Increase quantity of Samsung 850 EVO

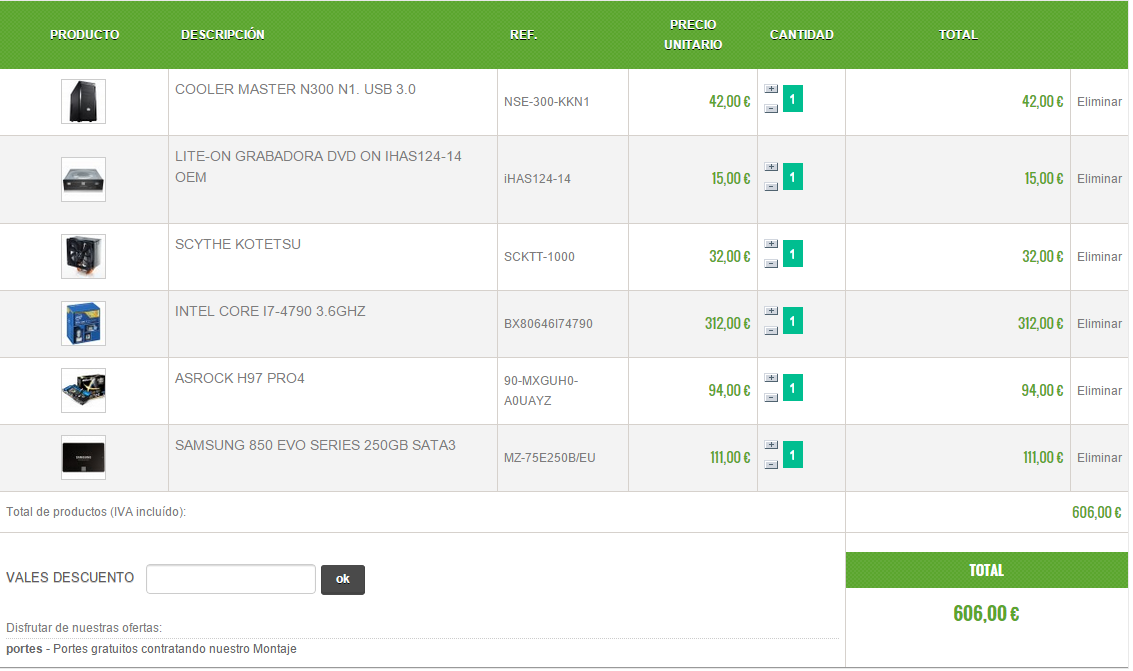771,446
